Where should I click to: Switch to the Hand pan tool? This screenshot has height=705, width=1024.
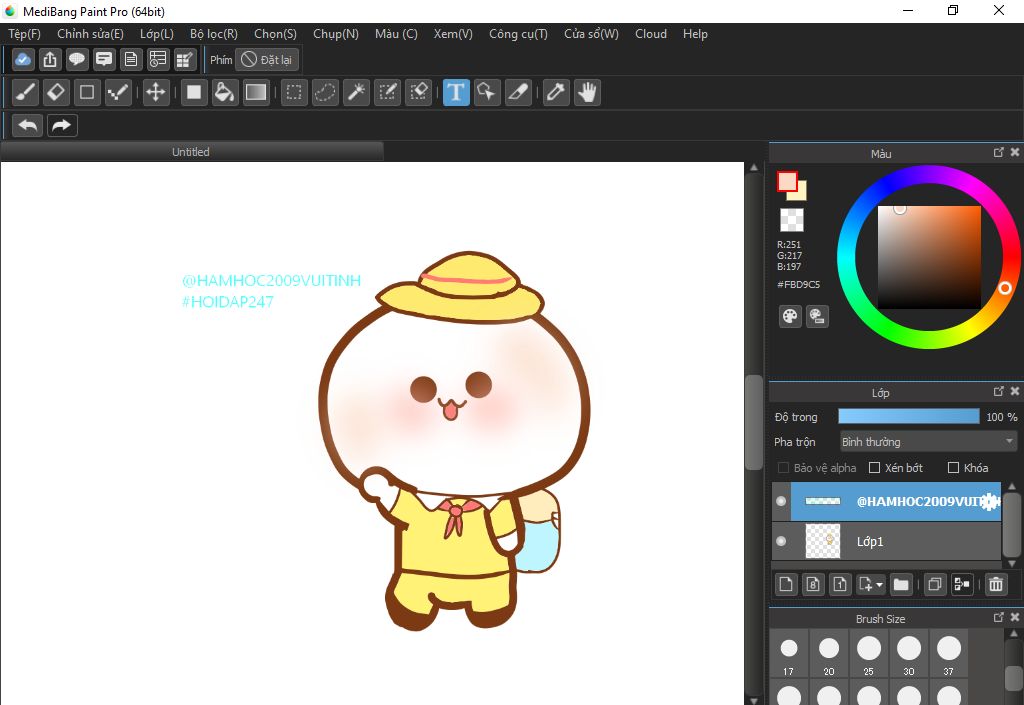(x=587, y=93)
